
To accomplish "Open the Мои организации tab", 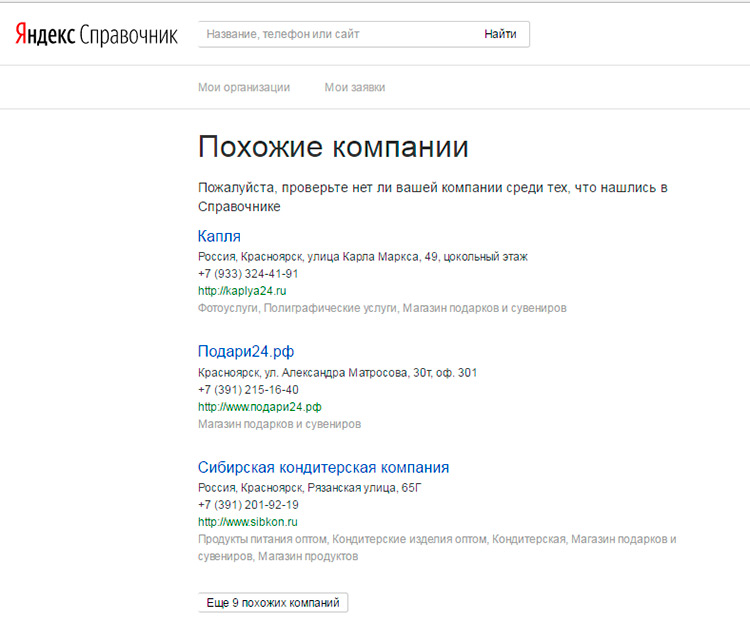I will tap(244, 87).
